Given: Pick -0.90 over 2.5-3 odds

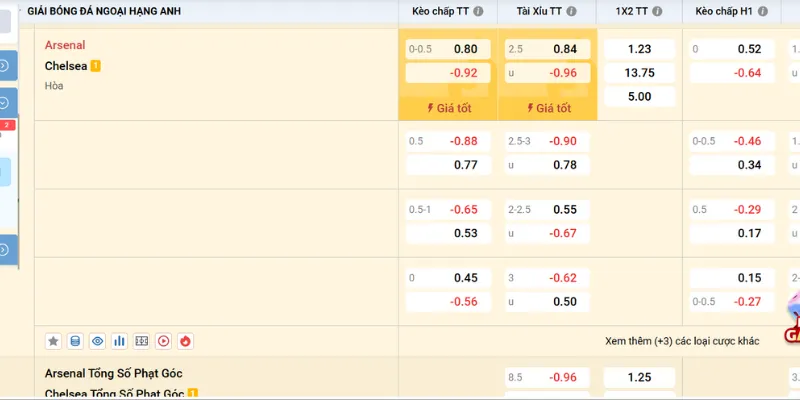Looking at the screenshot, I should 547,141.
